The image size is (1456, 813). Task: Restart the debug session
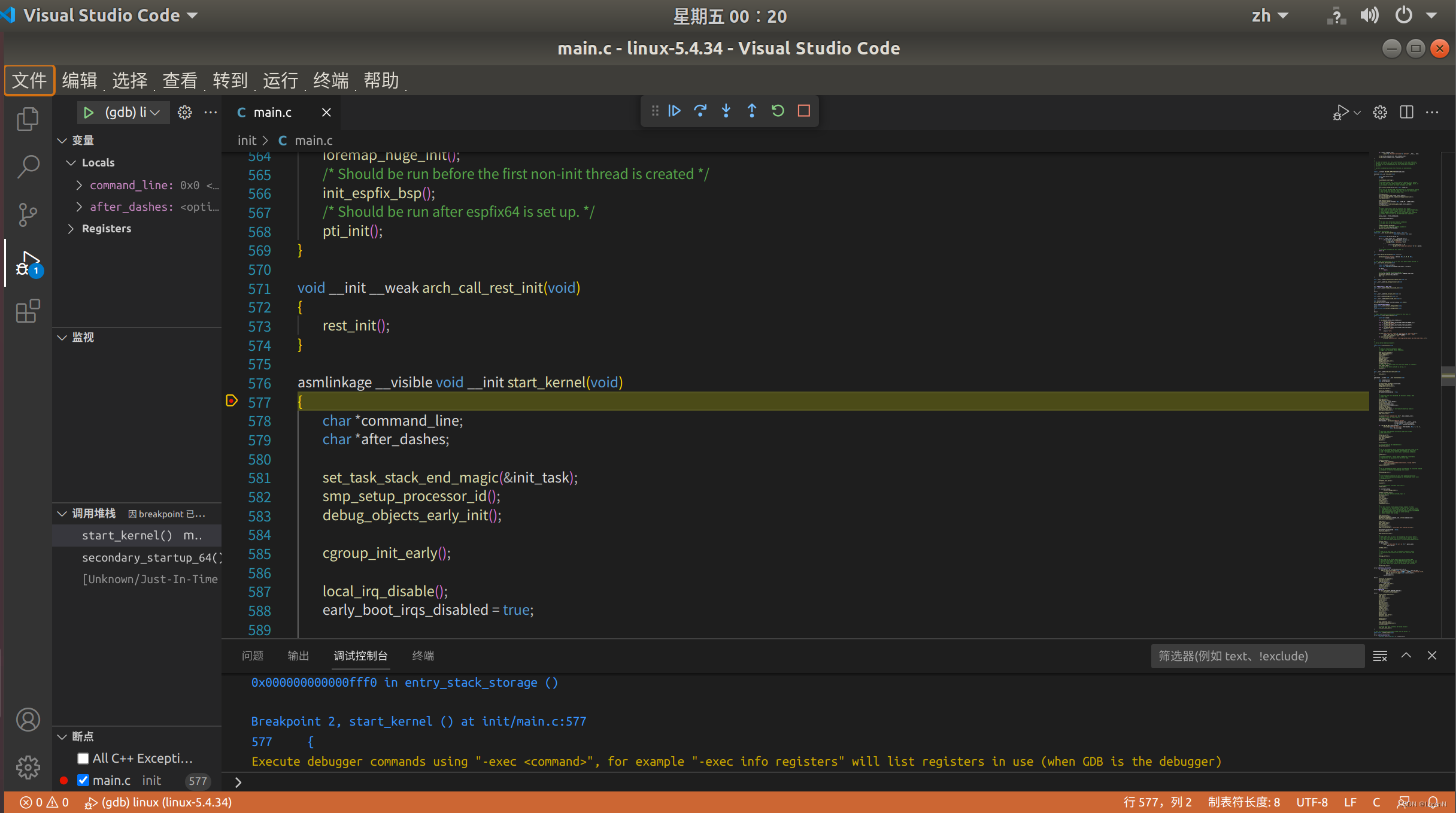[778, 111]
